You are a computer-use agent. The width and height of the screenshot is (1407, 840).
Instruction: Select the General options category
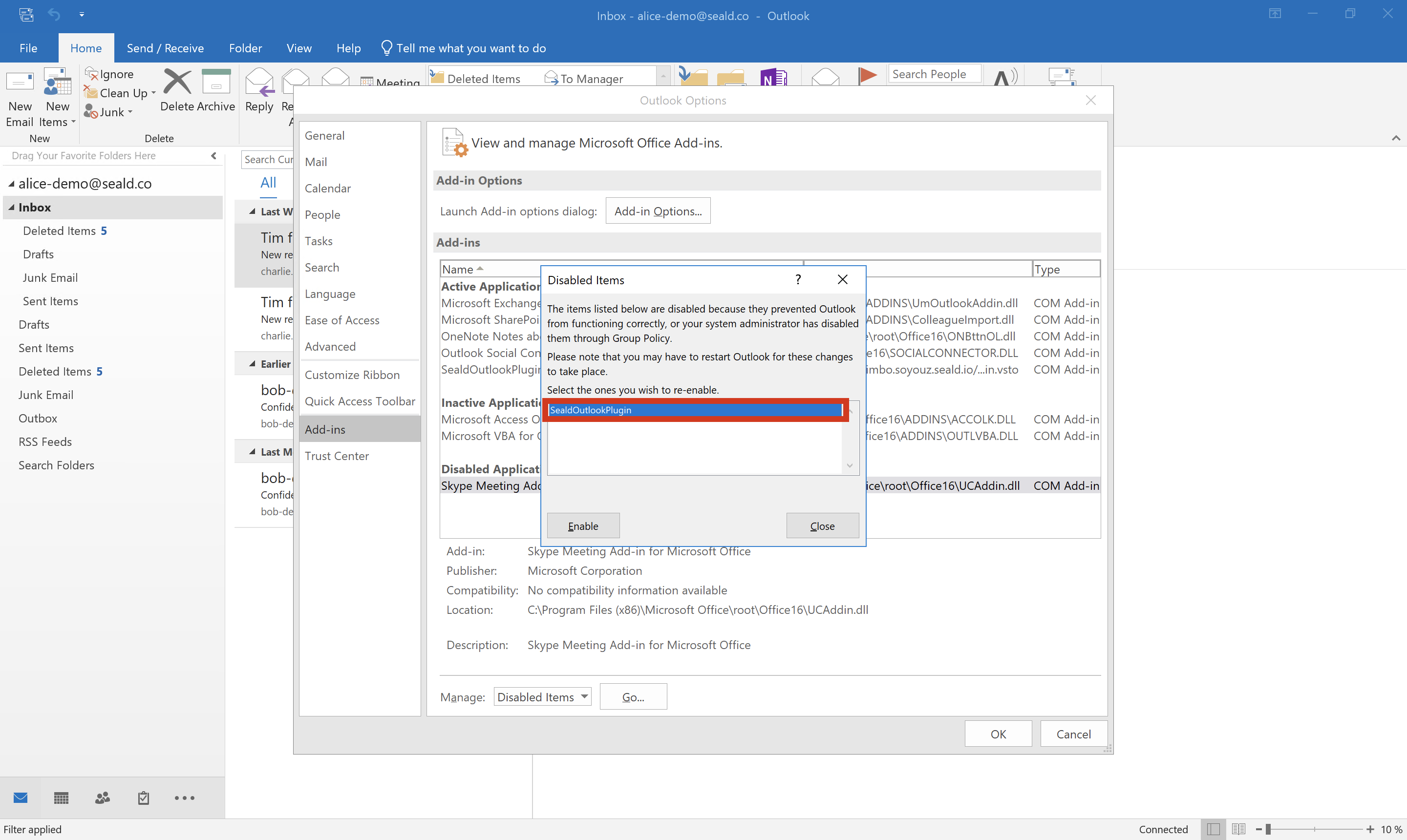pos(360,135)
